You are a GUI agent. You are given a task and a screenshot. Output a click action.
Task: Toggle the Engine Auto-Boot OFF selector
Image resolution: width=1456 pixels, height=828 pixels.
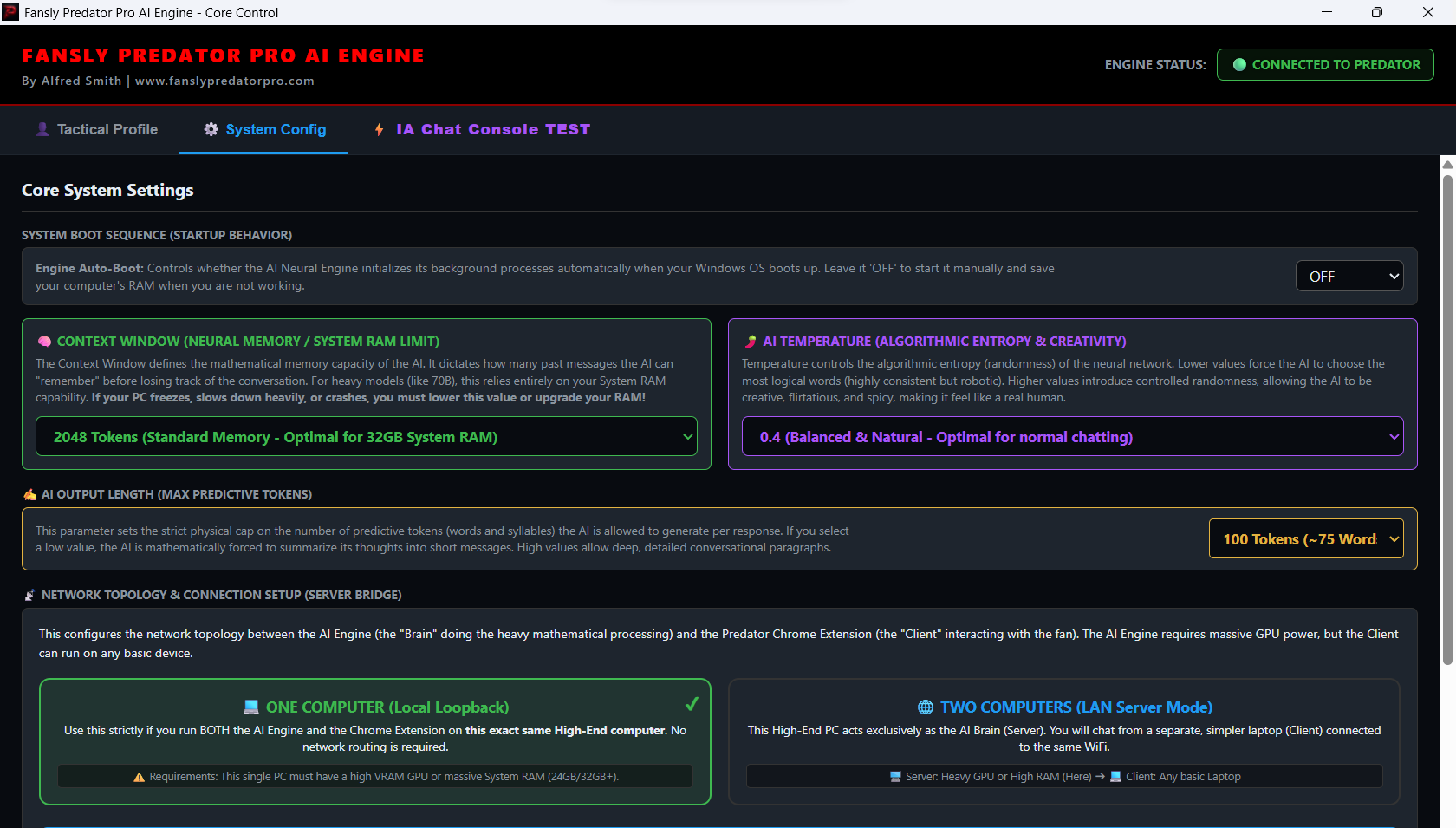point(1349,277)
